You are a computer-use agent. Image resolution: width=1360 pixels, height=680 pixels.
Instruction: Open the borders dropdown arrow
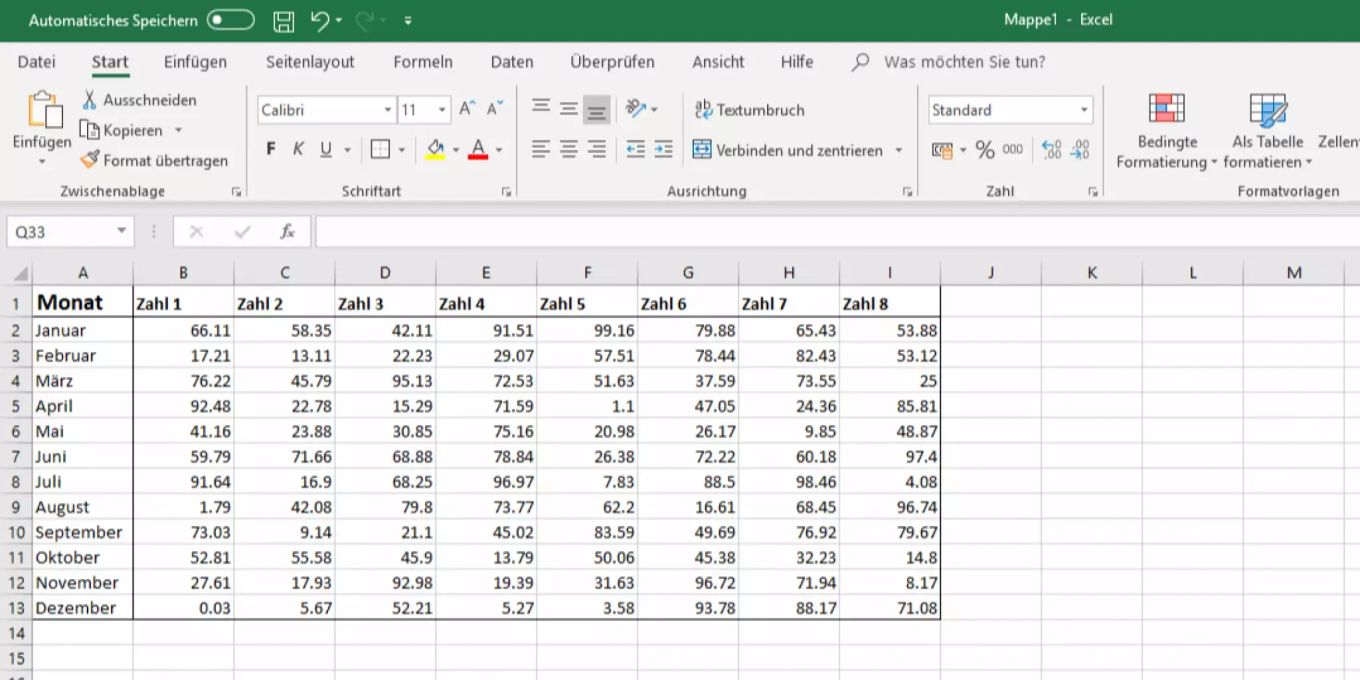point(402,150)
